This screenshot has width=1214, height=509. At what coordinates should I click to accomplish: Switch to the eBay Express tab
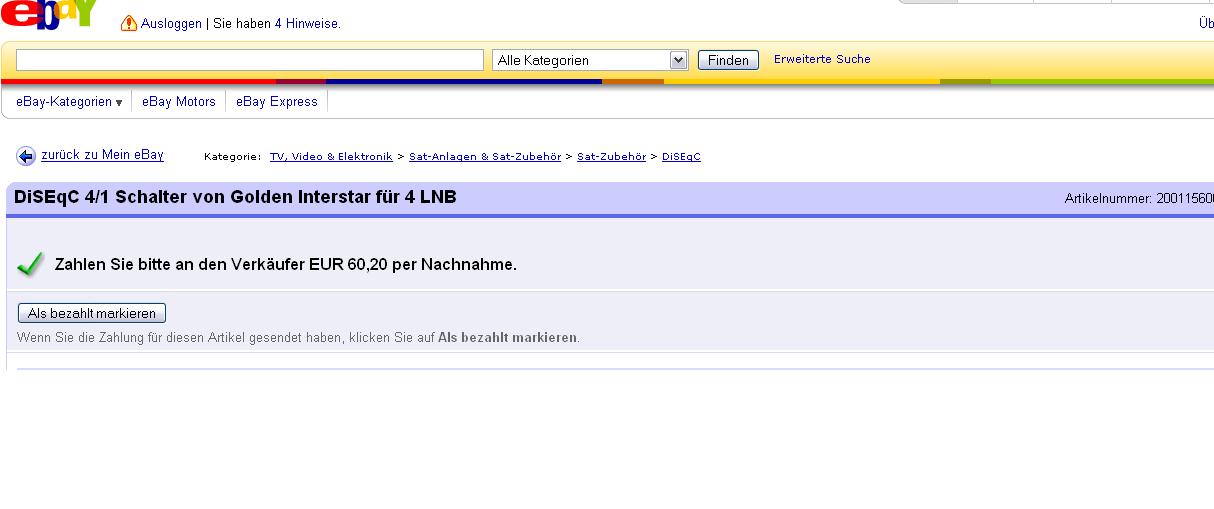coord(277,102)
